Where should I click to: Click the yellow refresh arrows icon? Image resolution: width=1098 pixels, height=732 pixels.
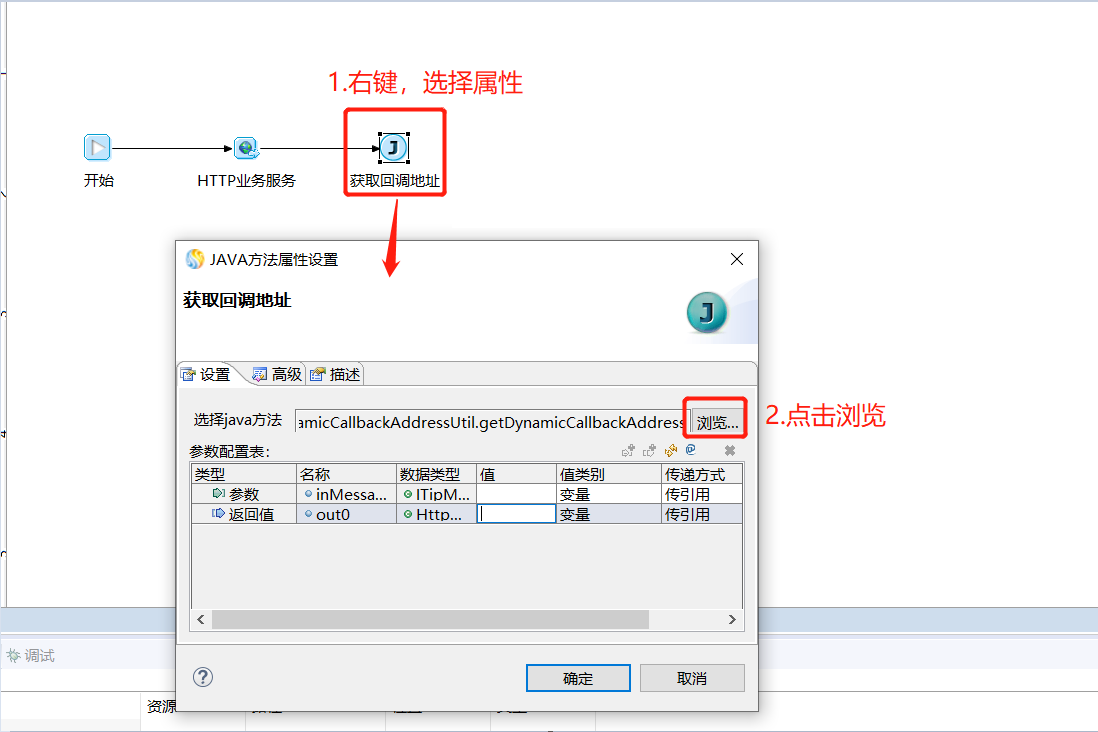(671, 450)
